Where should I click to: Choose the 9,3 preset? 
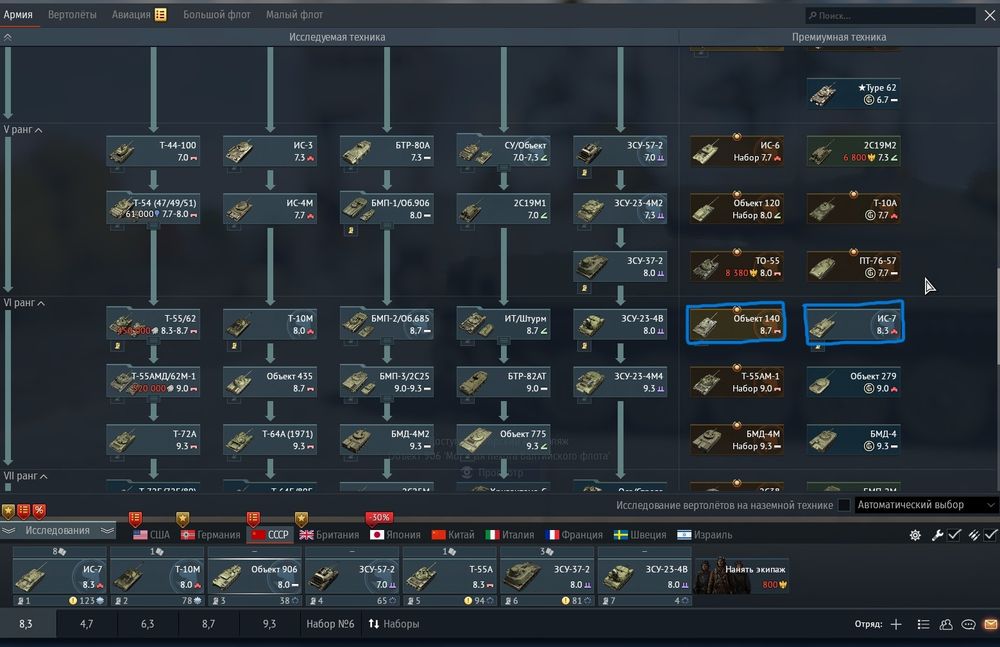[269, 624]
